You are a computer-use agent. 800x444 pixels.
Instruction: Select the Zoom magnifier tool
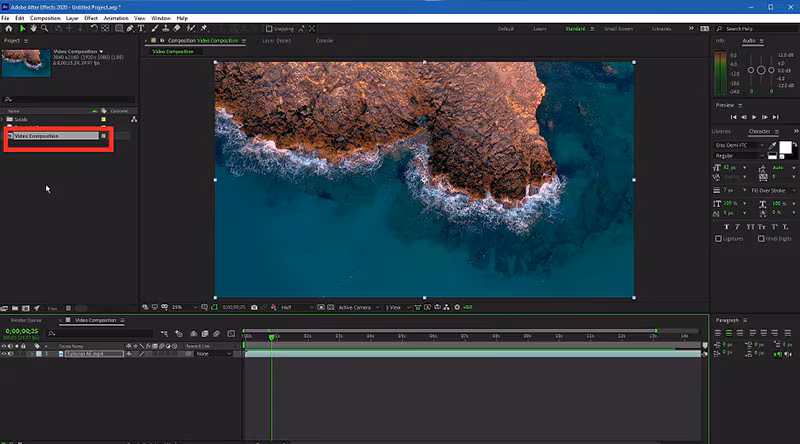pyautogui.click(x=46, y=29)
